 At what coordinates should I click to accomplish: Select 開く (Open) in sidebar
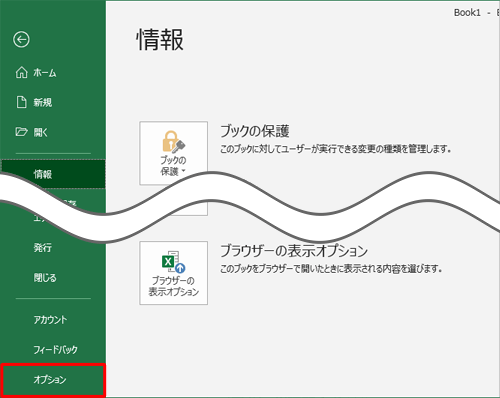(41, 132)
